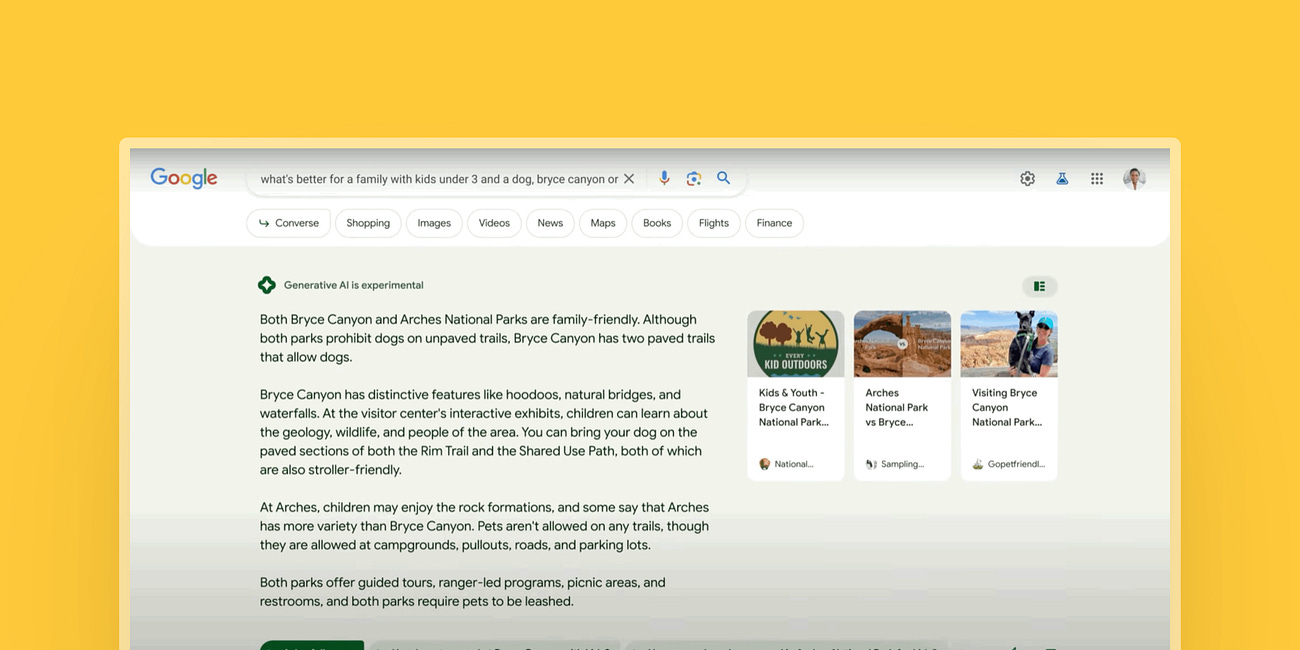Click paragraph starting 'Both parks offer guided tours'
1300x650 pixels.
click(x=463, y=592)
